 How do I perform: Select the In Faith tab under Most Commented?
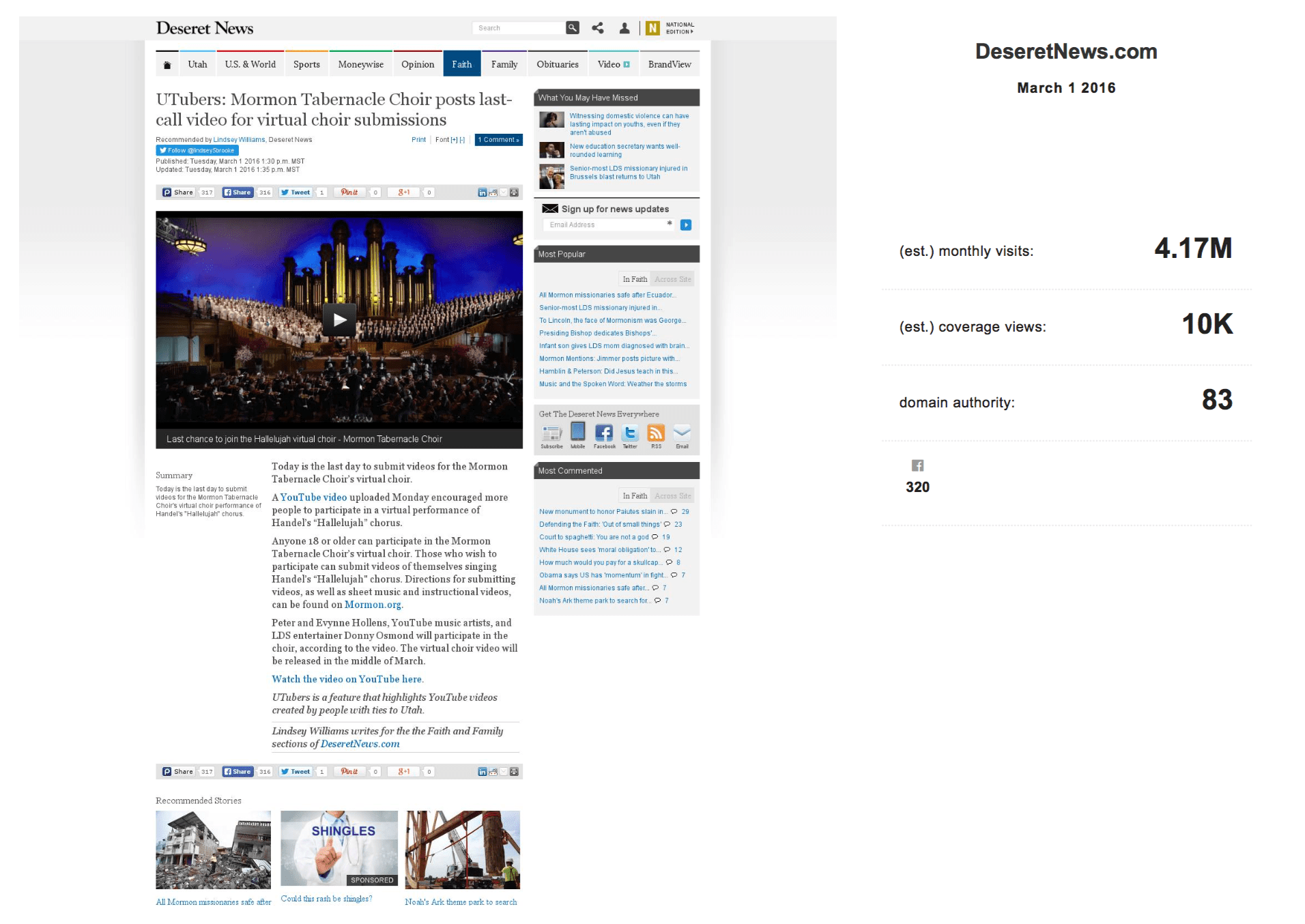coord(635,495)
